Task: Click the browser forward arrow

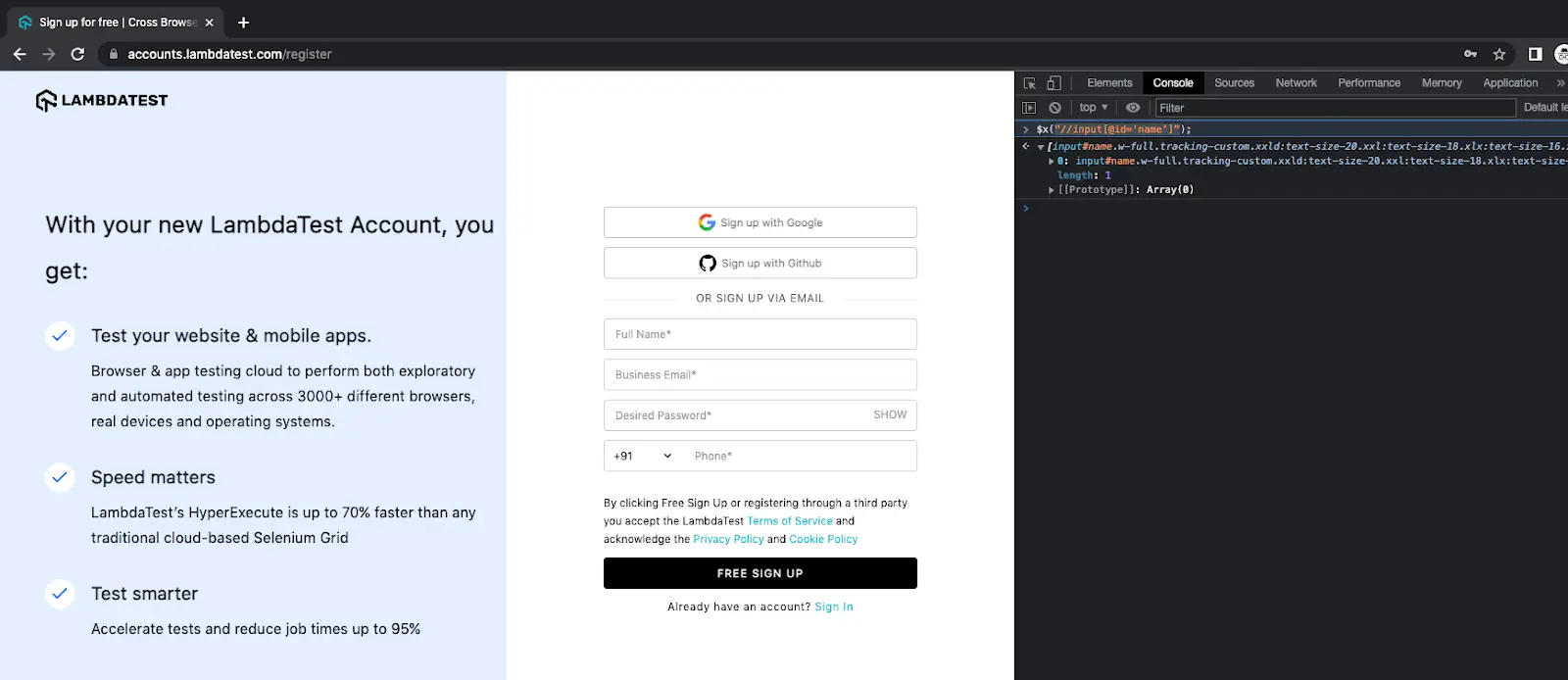Action: point(48,54)
